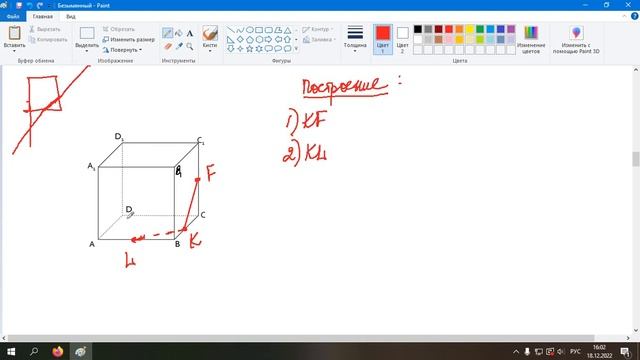Open Paint Help question mark
Screen dimensions: 640x360
pyautogui.click(x=635, y=16)
